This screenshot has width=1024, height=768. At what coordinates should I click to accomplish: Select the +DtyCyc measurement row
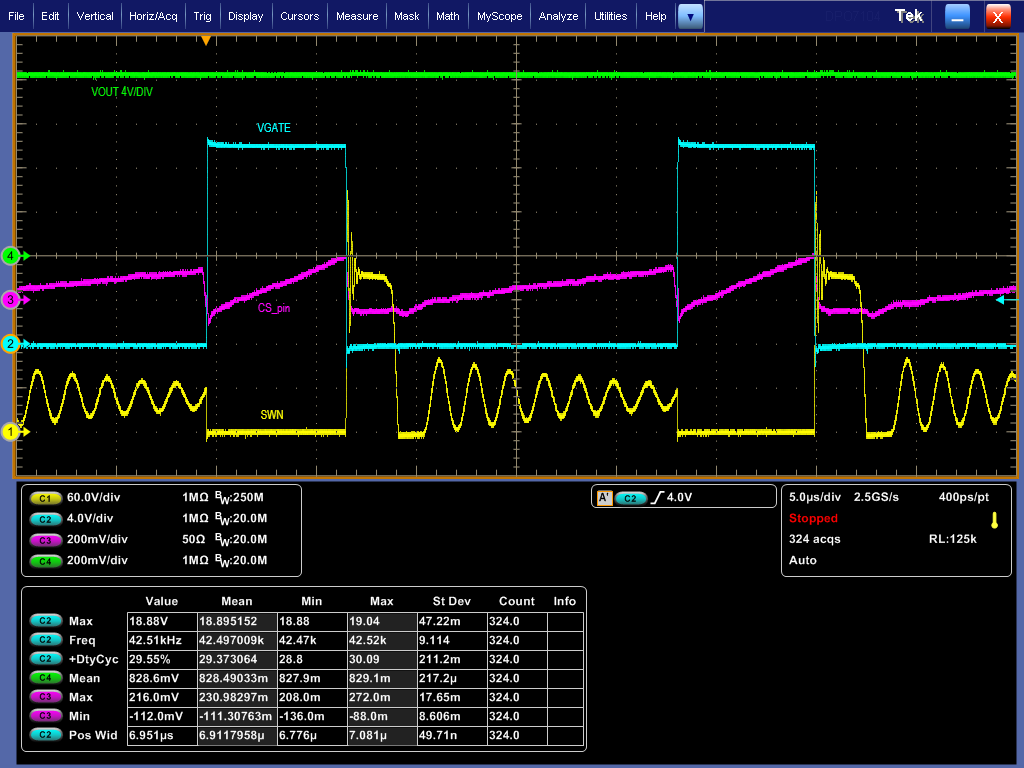tap(94, 659)
